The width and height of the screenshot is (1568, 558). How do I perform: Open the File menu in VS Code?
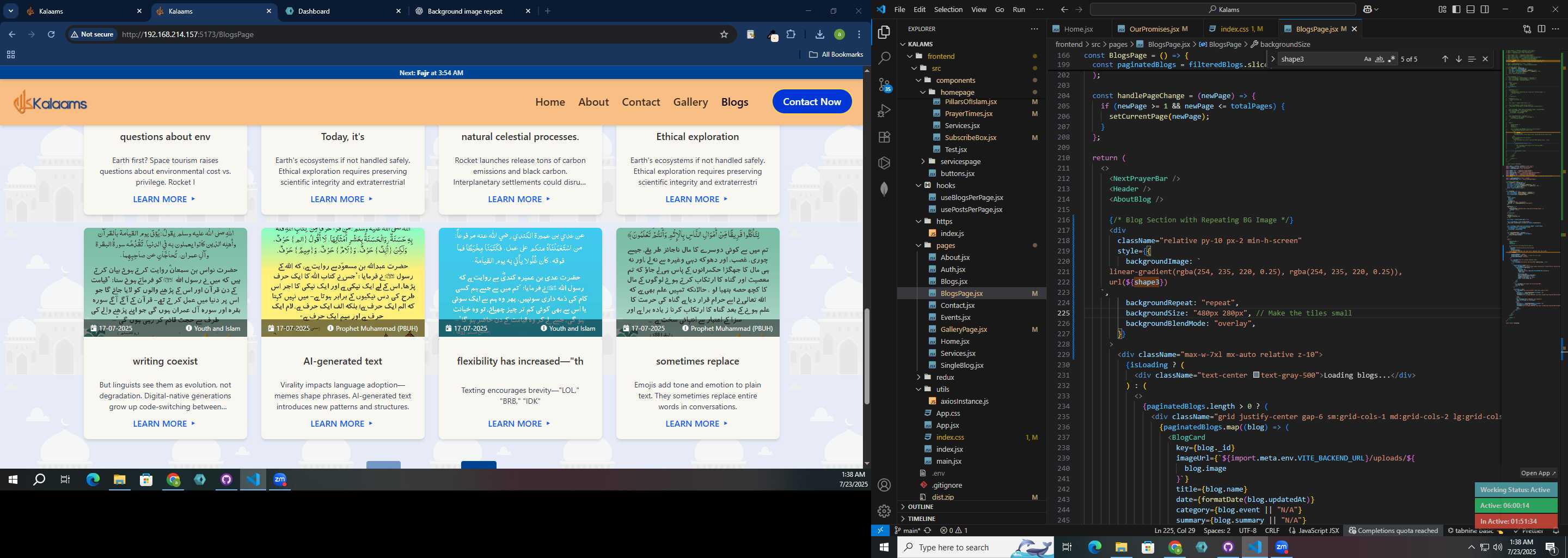pos(899,10)
